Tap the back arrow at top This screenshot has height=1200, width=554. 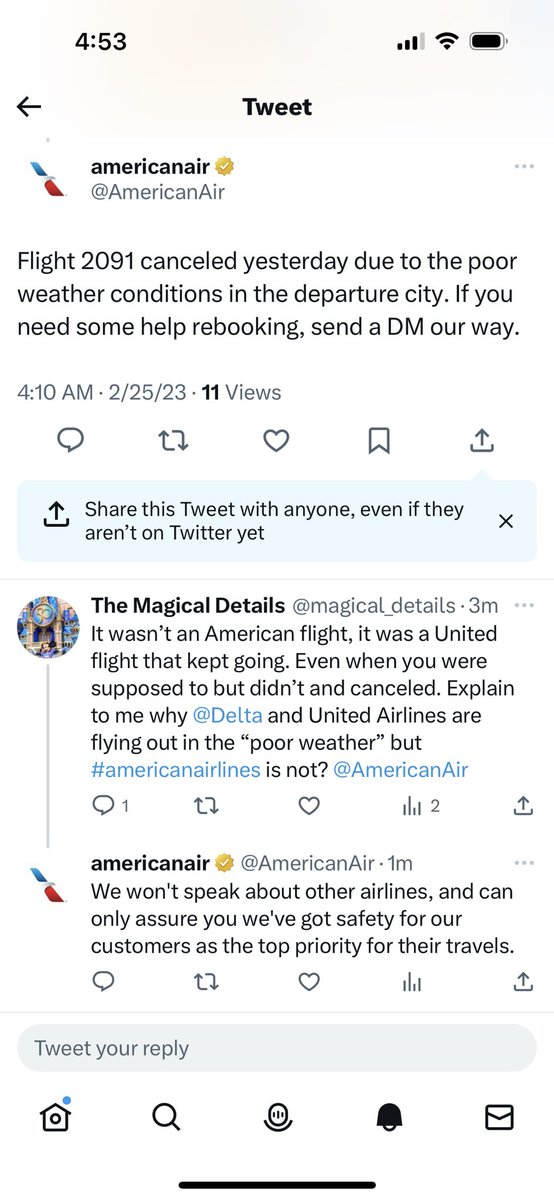(x=29, y=107)
